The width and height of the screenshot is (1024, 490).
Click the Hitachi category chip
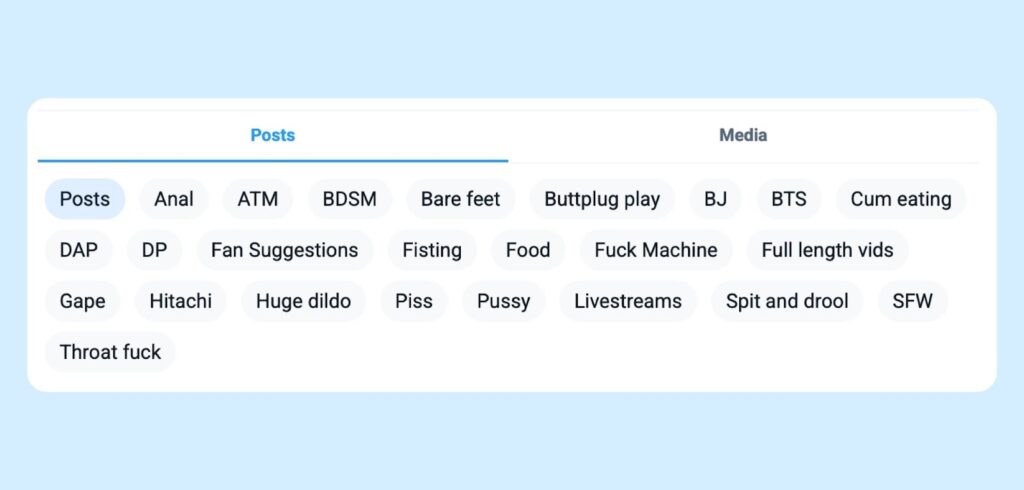[180, 301]
